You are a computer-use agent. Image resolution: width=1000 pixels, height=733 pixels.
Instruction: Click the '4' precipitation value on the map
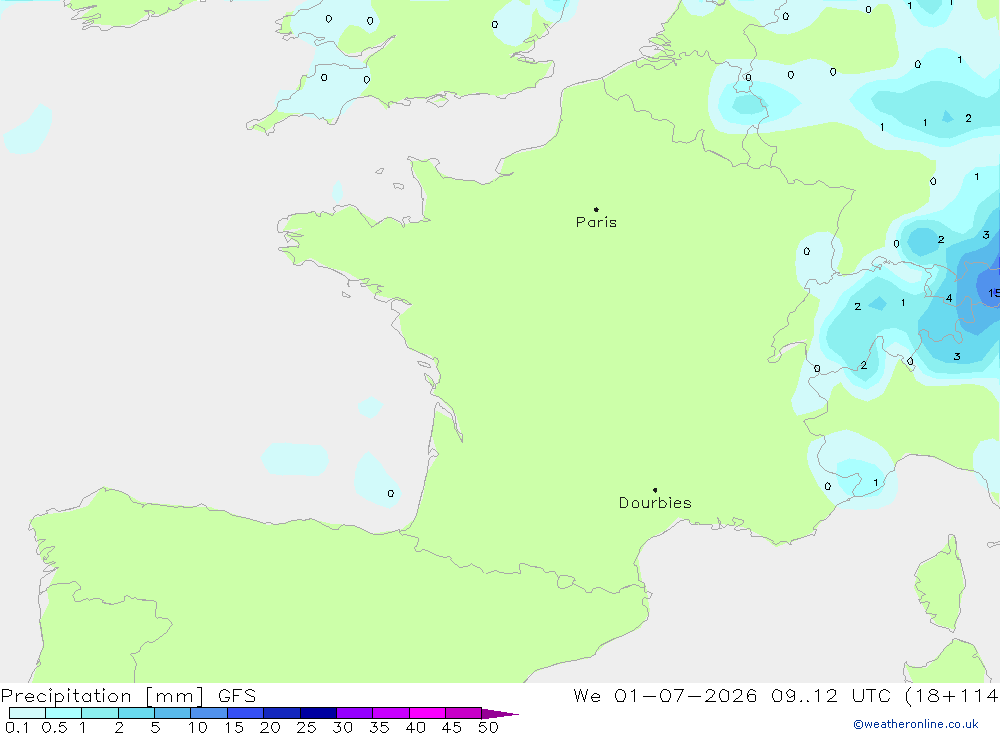coord(949,298)
